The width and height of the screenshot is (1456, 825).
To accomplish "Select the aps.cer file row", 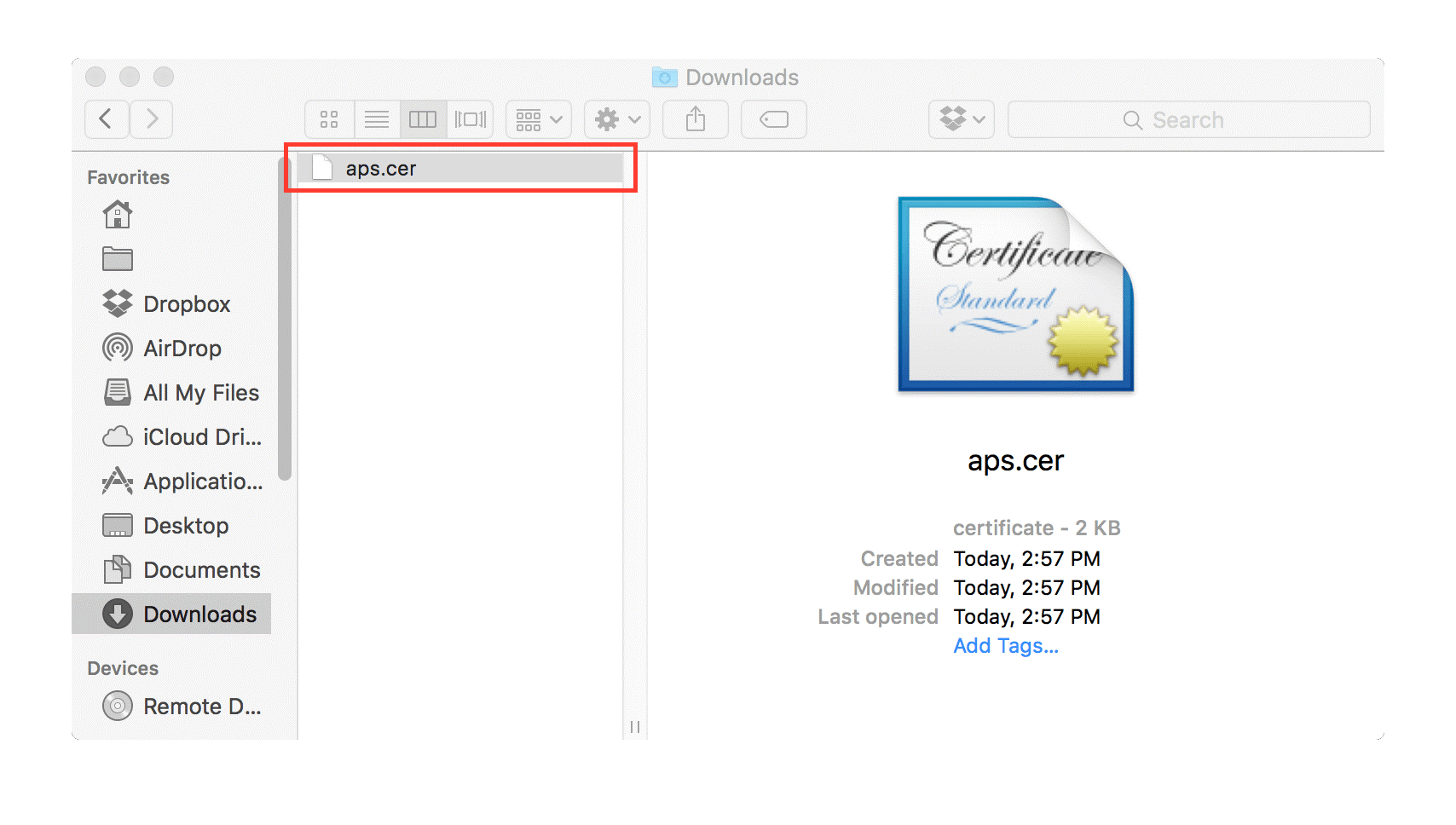I will coord(460,169).
